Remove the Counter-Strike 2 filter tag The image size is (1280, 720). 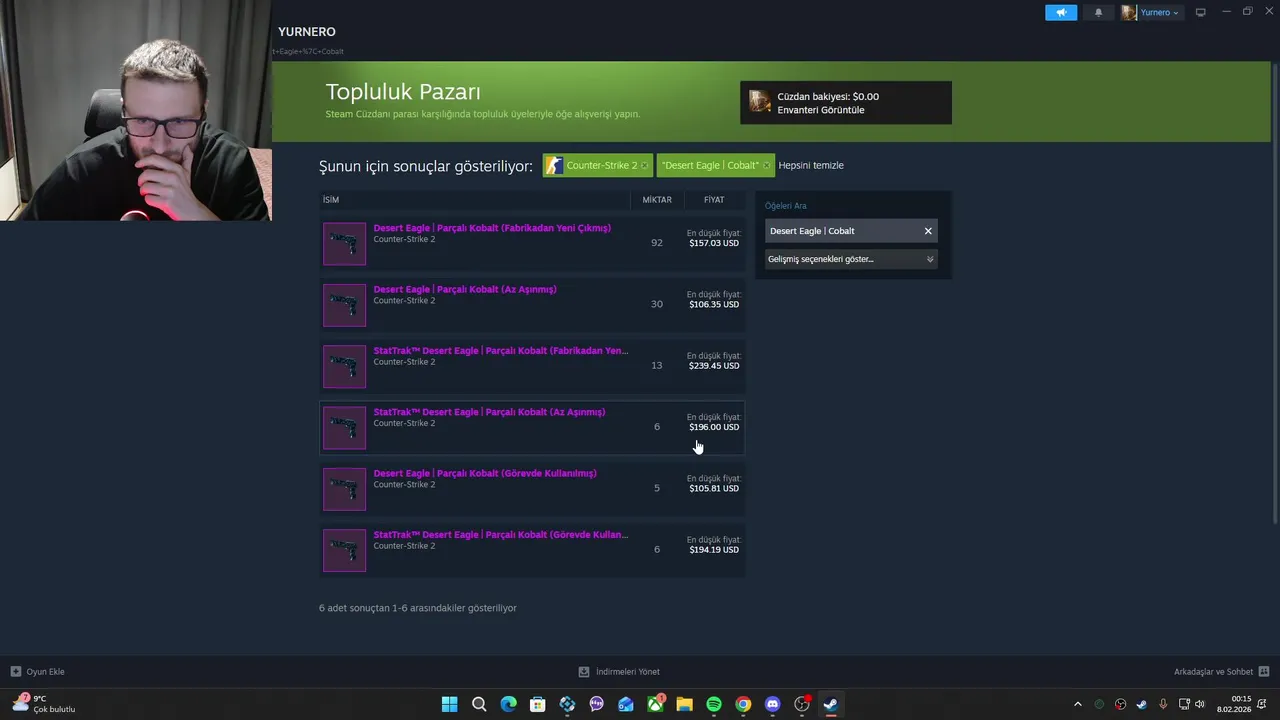coord(644,165)
